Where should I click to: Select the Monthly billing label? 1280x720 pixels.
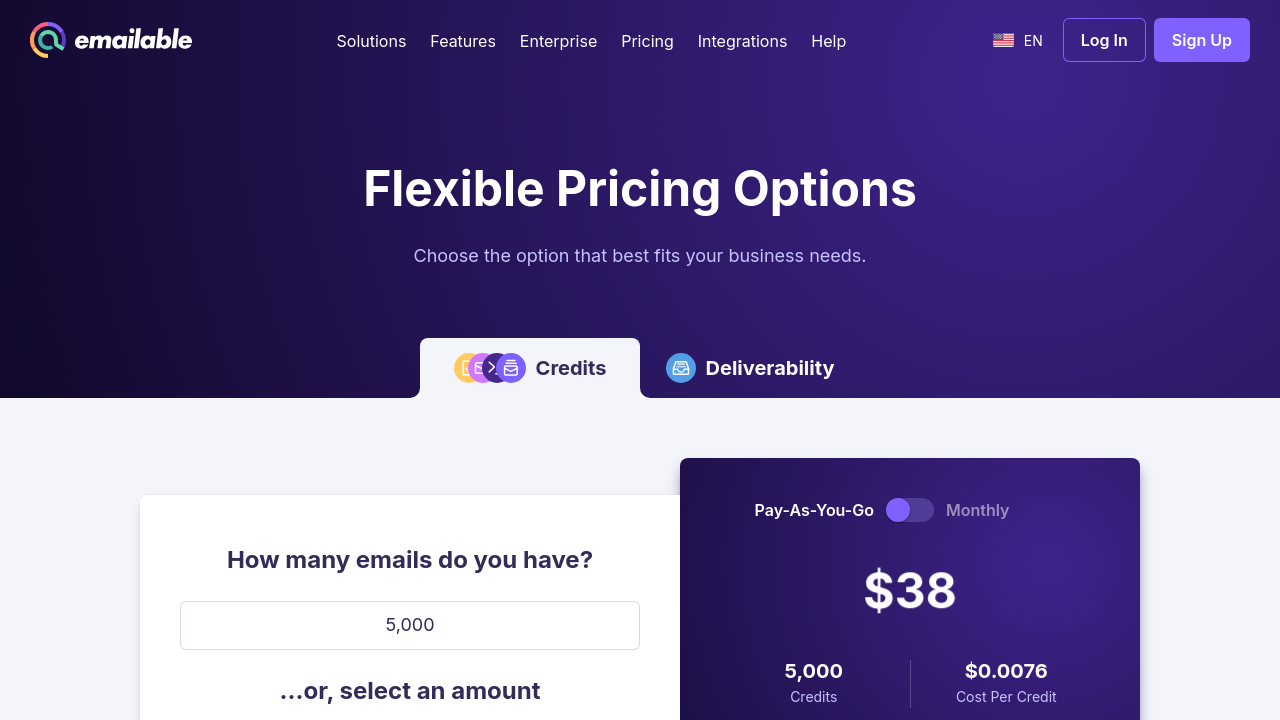[977, 510]
